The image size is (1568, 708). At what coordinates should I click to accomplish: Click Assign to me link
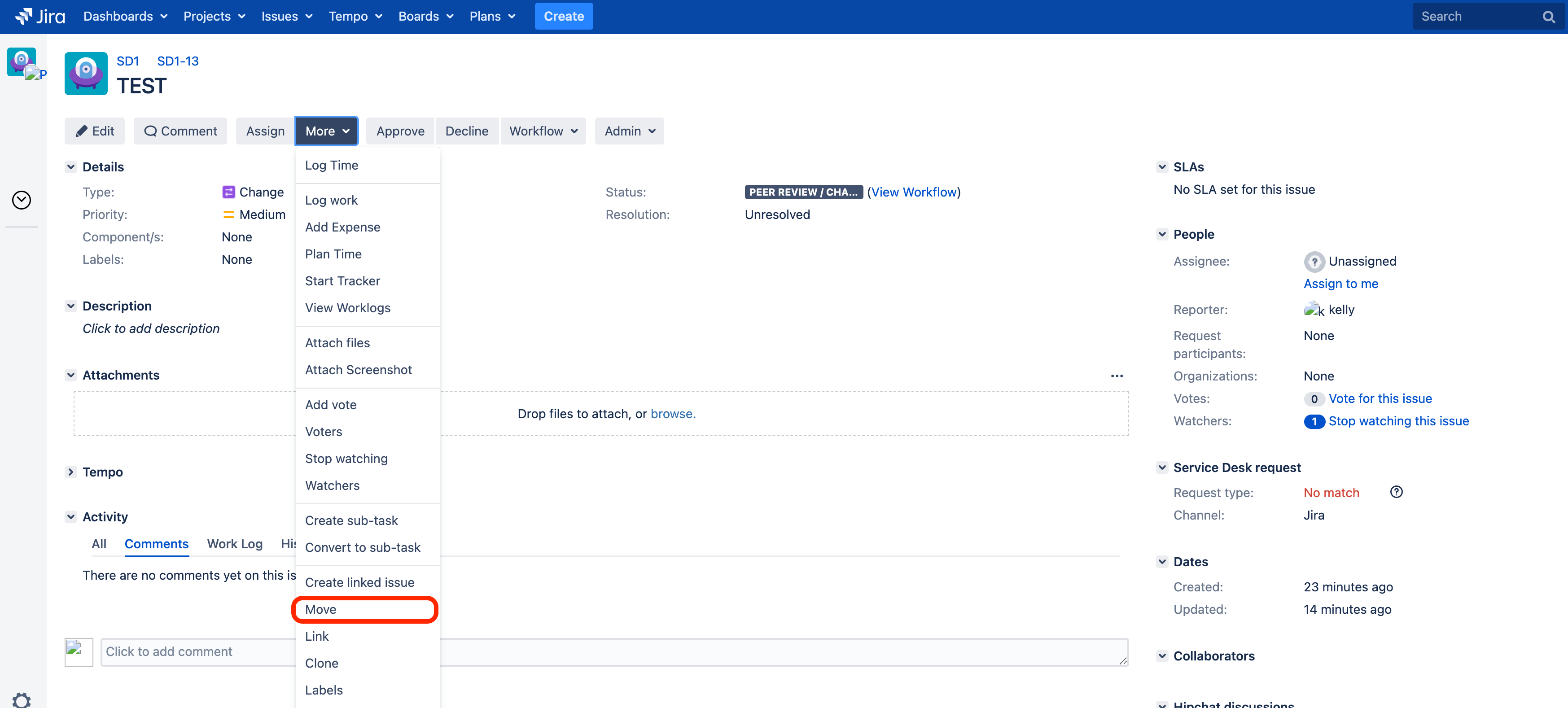(x=1340, y=284)
